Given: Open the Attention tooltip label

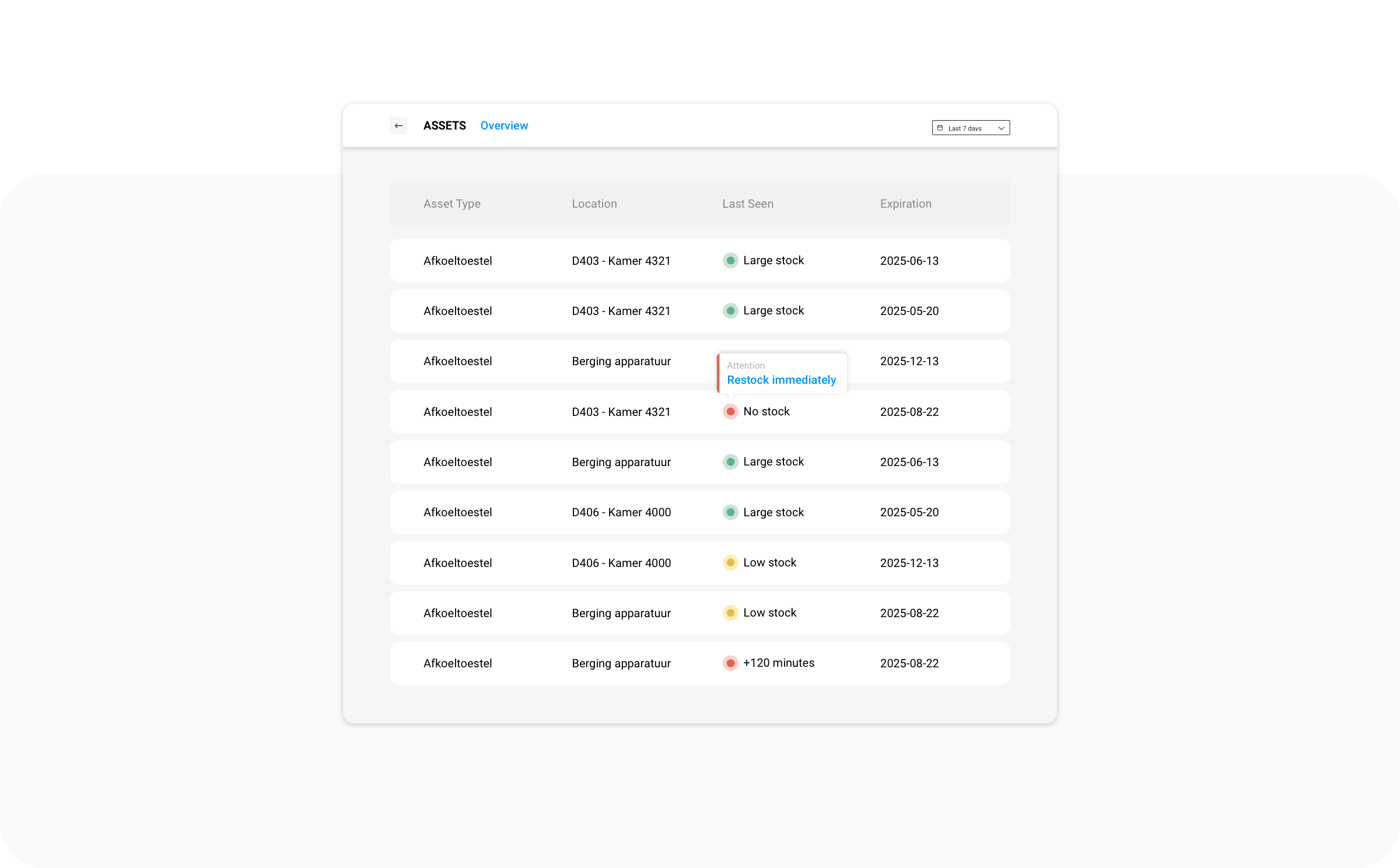Looking at the screenshot, I should [x=745, y=365].
